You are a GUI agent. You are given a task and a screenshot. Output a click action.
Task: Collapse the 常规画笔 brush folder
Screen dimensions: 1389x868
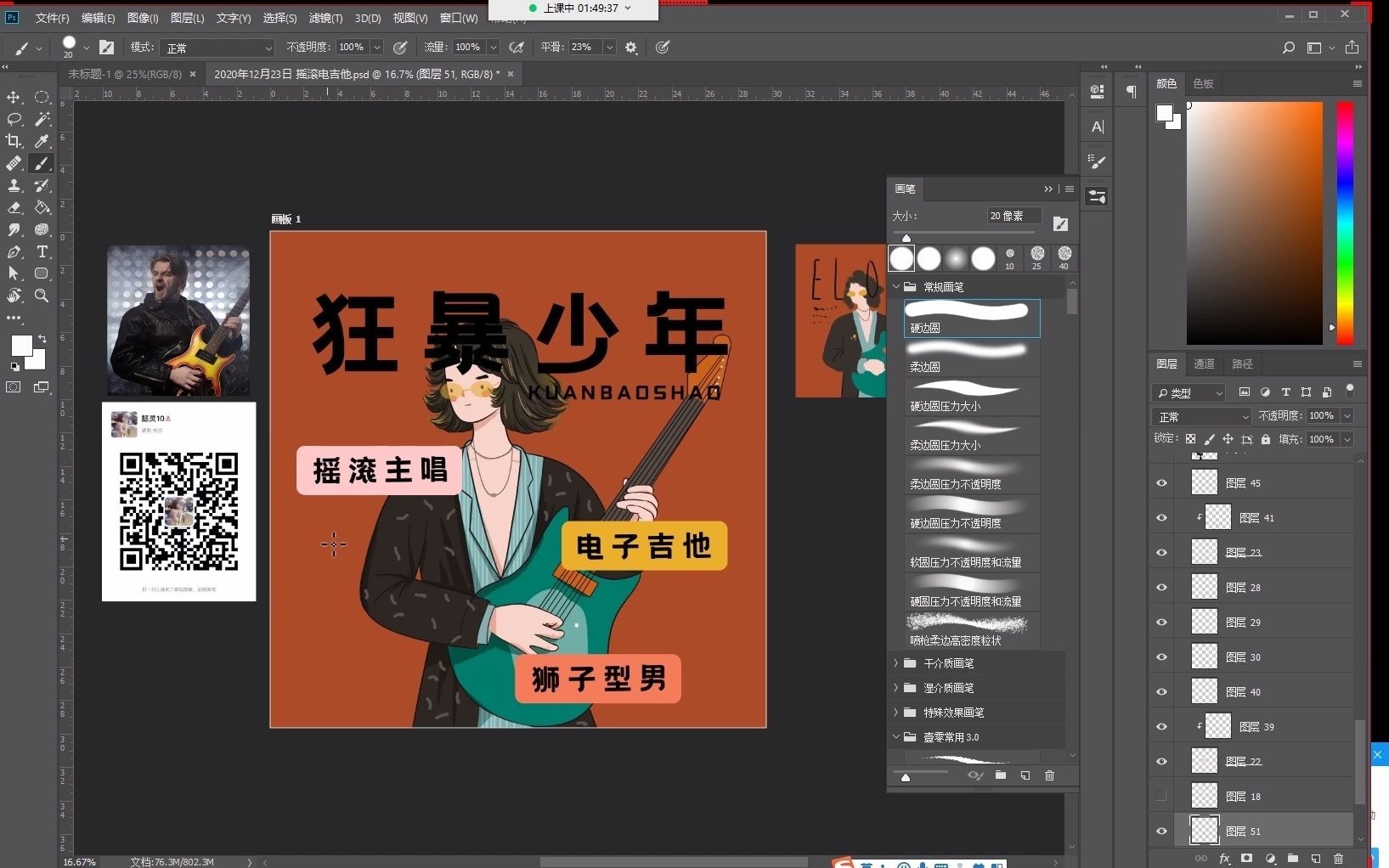pyautogui.click(x=895, y=286)
